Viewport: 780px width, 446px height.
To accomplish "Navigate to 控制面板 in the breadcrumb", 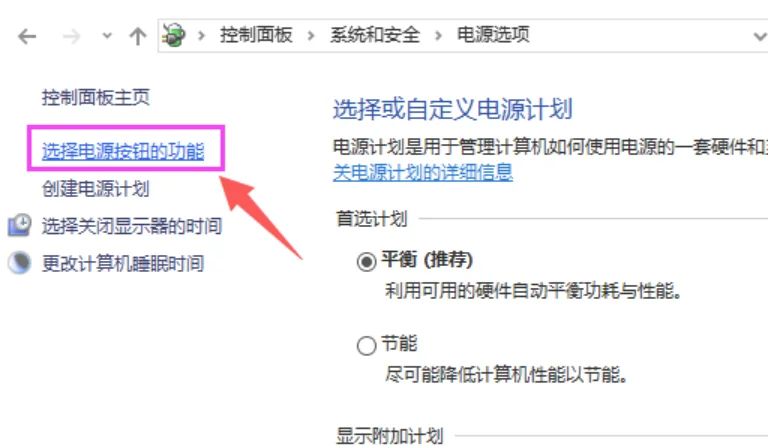I will (256, 35).
